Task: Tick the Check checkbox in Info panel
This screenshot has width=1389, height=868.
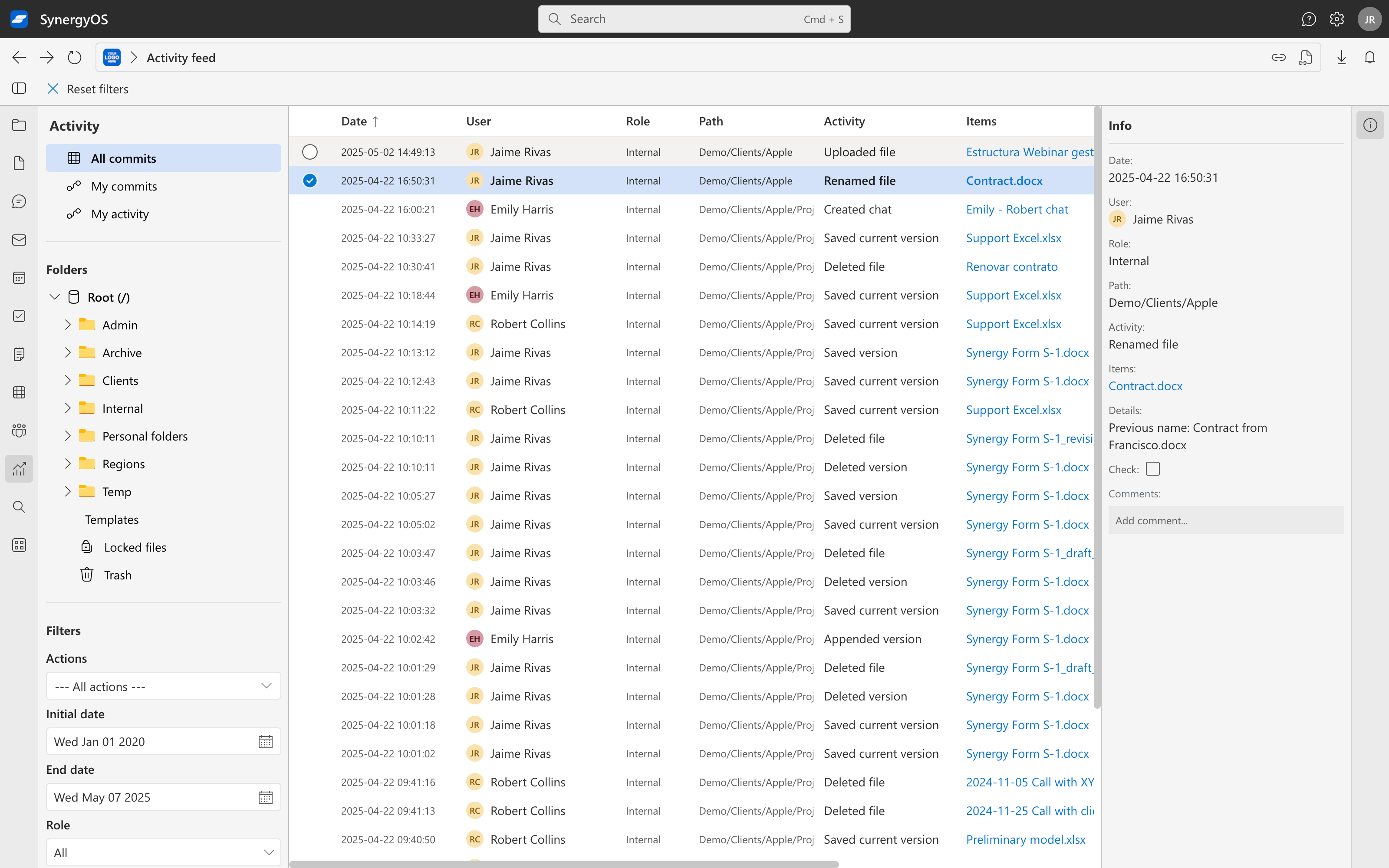Action: pos(1152,469)
